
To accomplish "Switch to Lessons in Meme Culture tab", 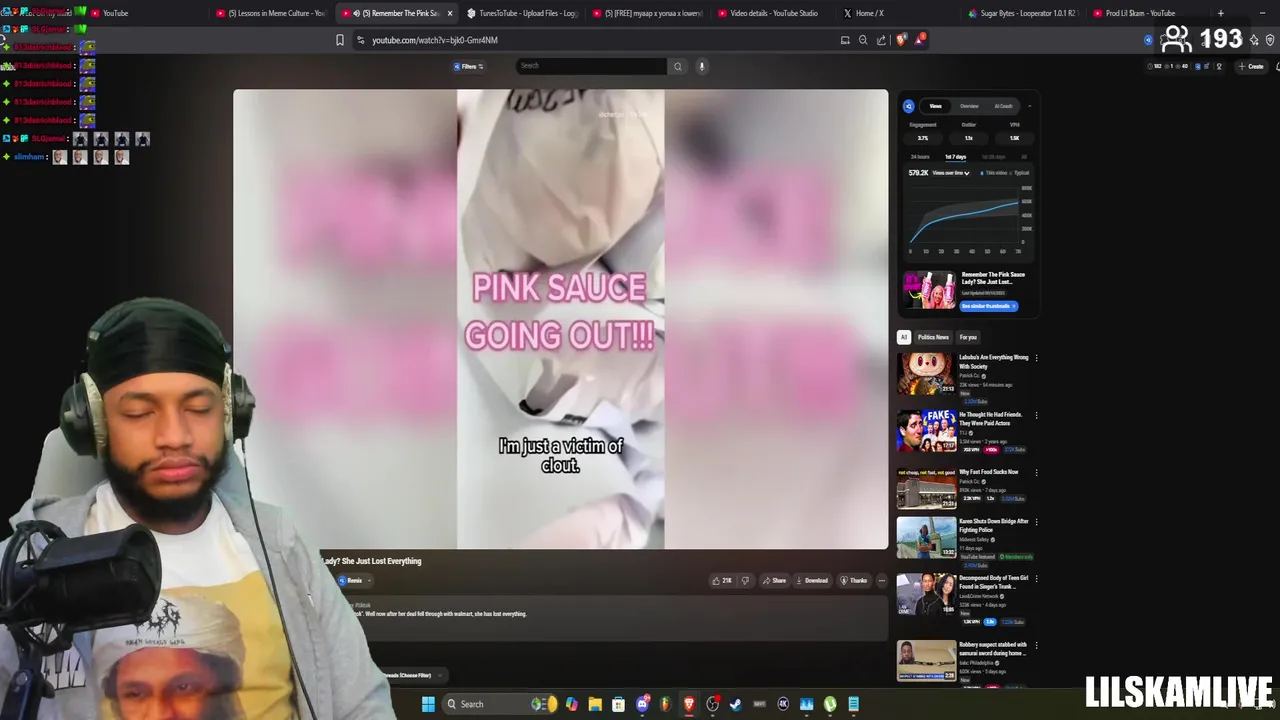I will tap(271, 13).
